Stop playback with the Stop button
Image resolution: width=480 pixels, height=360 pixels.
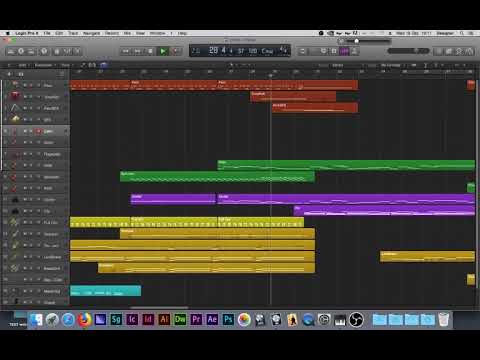[x=150, y=51]
